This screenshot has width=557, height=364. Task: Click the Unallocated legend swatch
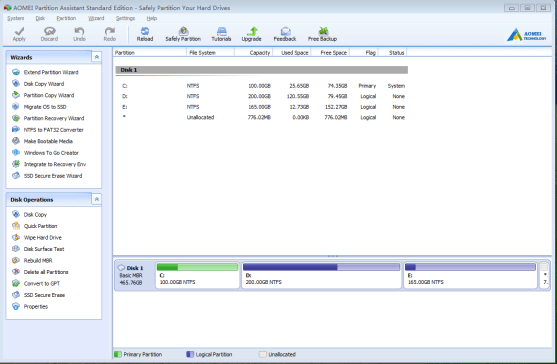(x=263, y=354)
